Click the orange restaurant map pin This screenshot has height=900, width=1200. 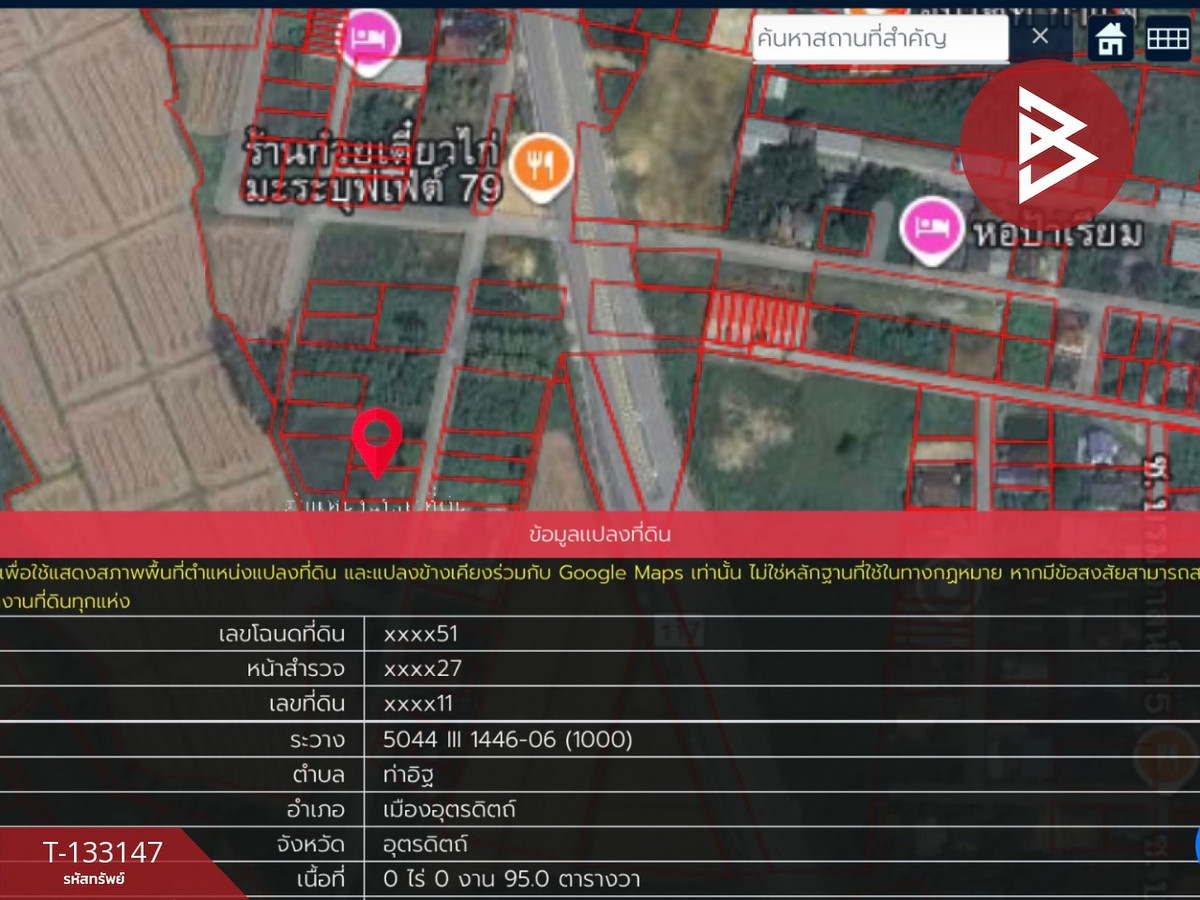[541, 165]
